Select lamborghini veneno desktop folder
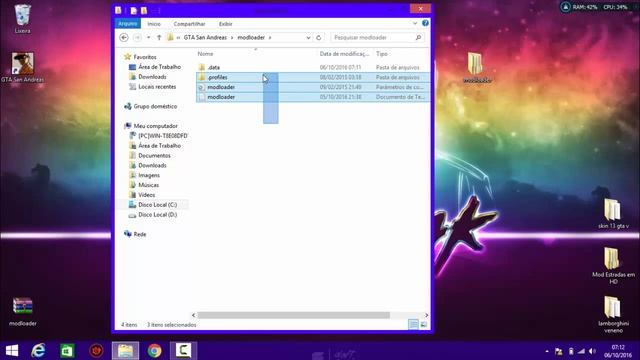 (x=613, y=315)
